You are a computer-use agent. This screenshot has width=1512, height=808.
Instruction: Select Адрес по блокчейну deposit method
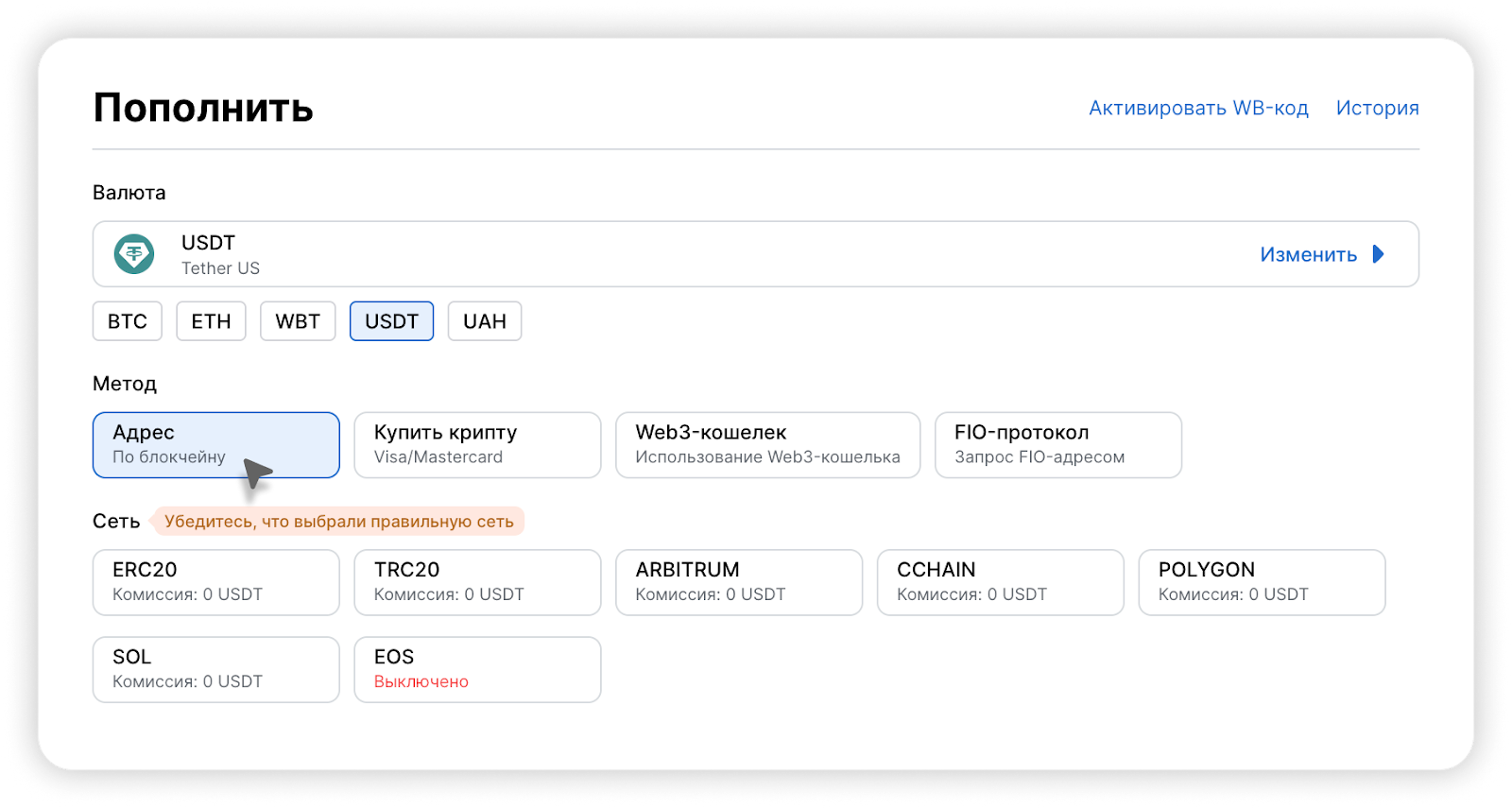tap(215, 444)
